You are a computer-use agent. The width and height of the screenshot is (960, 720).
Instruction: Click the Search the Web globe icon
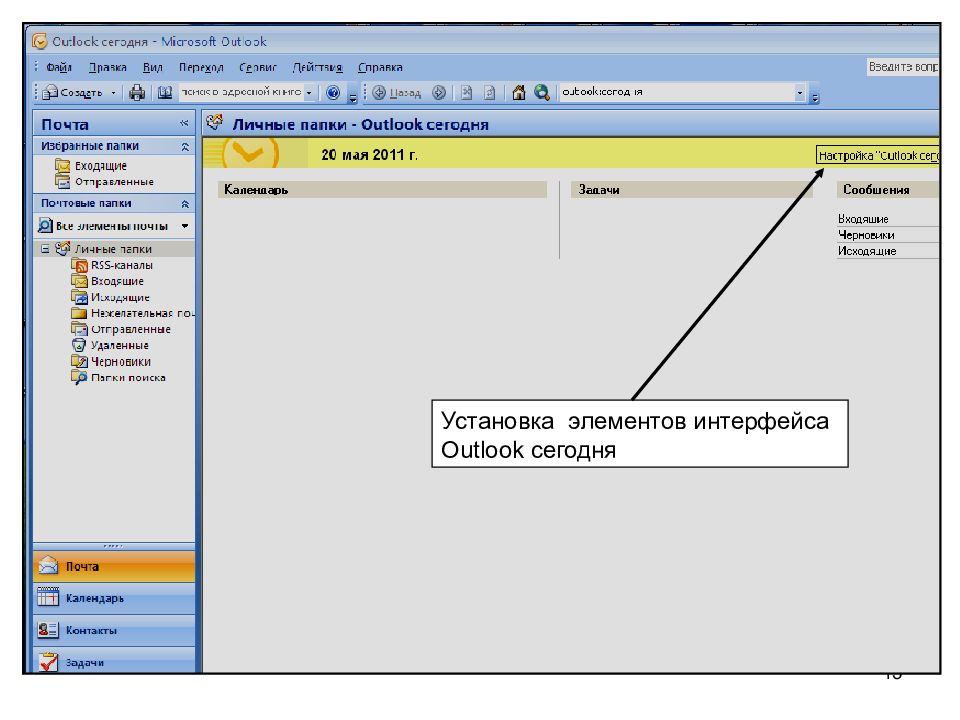coord(542,92)
